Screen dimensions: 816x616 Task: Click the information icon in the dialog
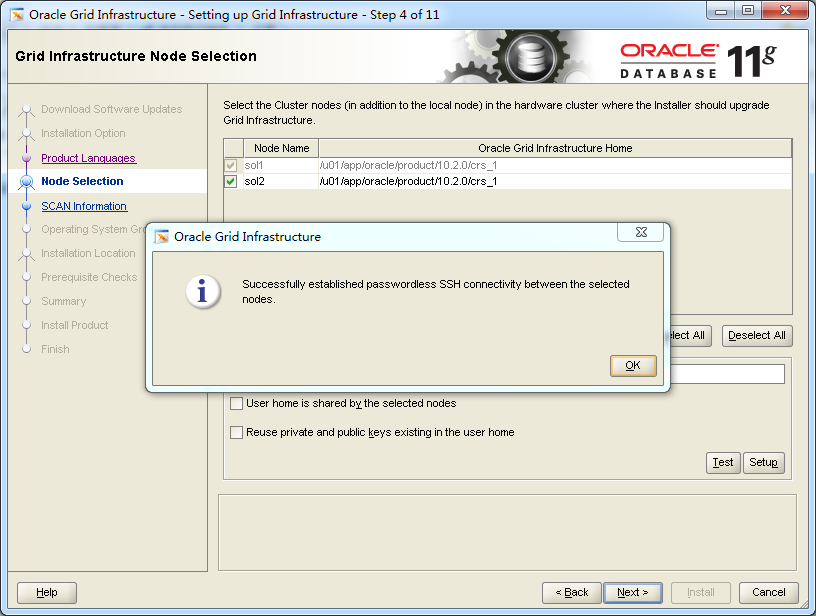tap(203, 291)
